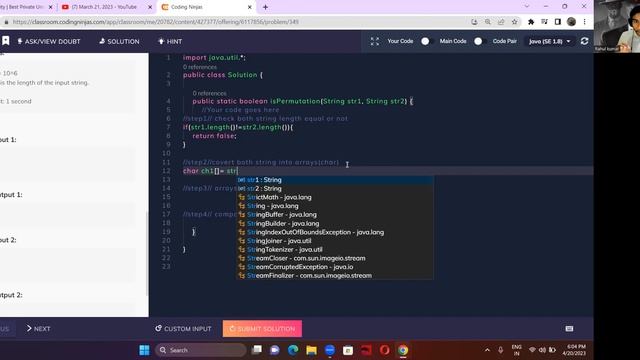640x360 pixels.
Task: Open the Chrome three-dot menu
Action: 584,22
